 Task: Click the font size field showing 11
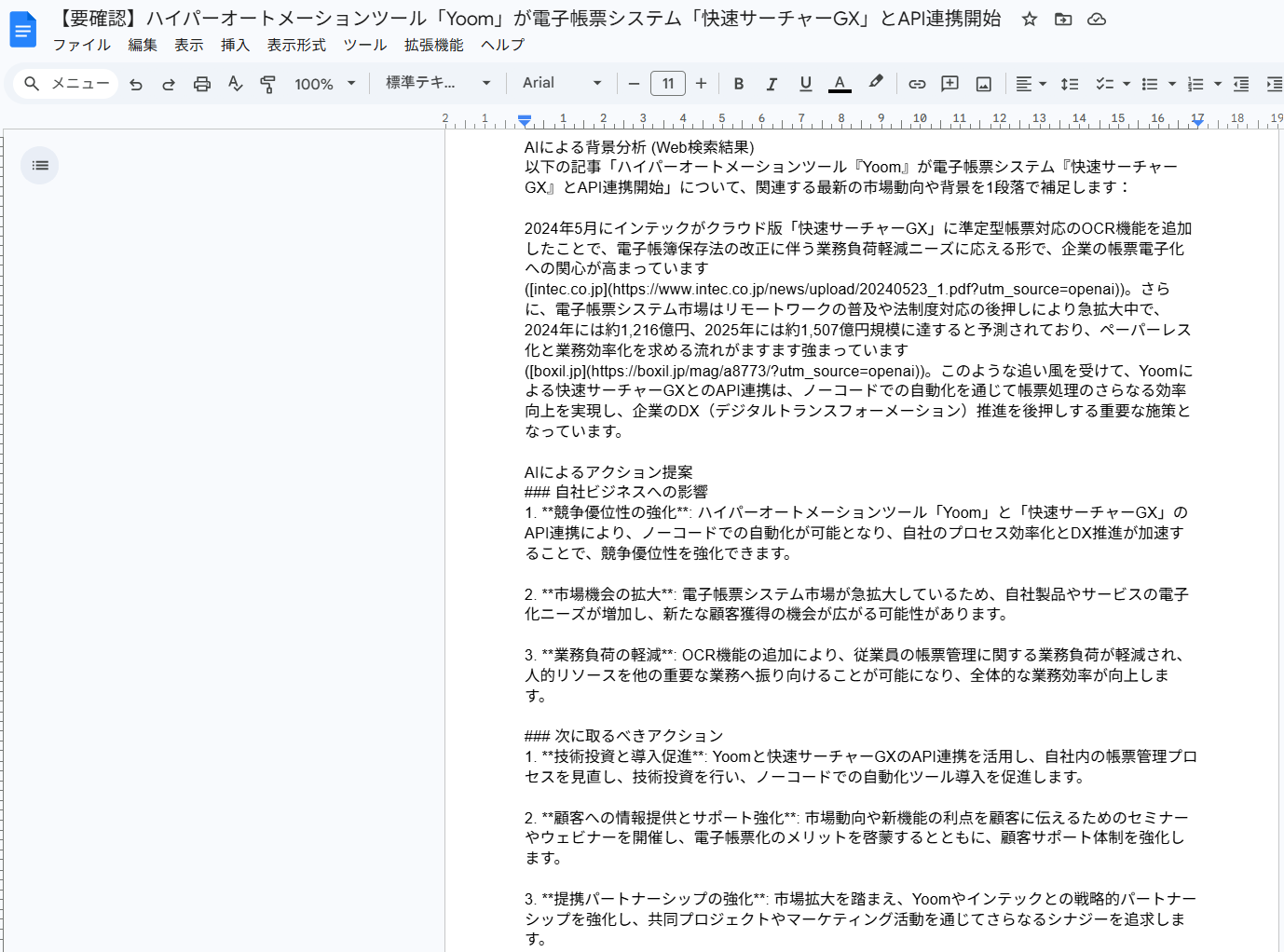coord(668,84)
